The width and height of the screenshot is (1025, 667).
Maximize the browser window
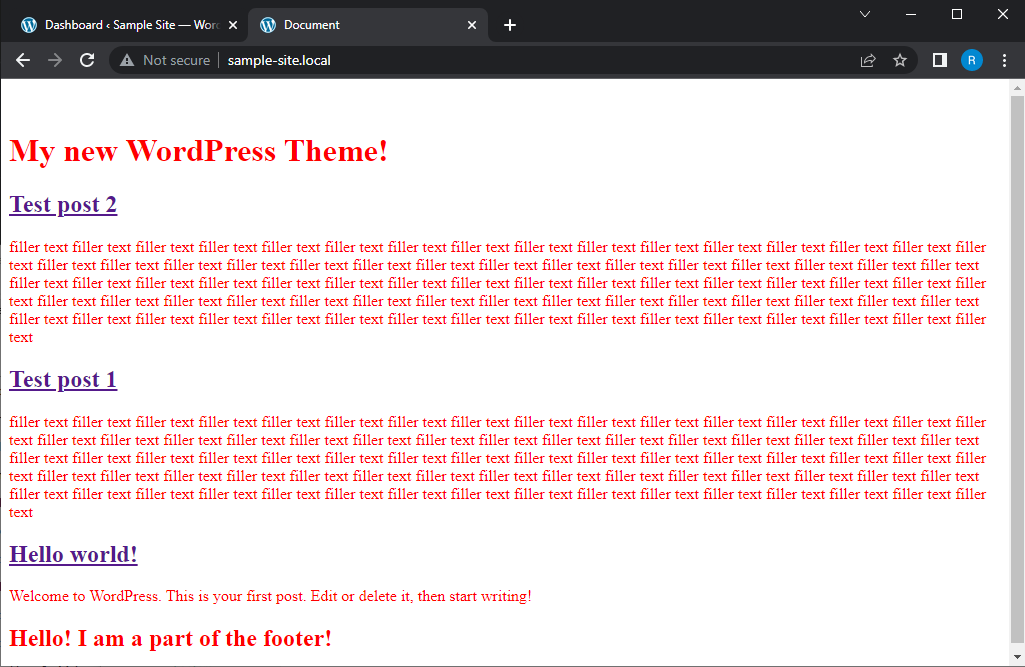(956, 14)
